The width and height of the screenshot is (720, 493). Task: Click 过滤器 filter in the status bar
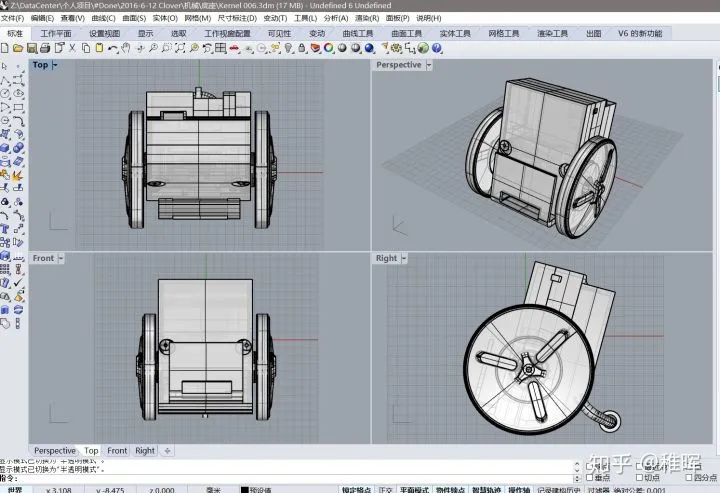(598, 489)
